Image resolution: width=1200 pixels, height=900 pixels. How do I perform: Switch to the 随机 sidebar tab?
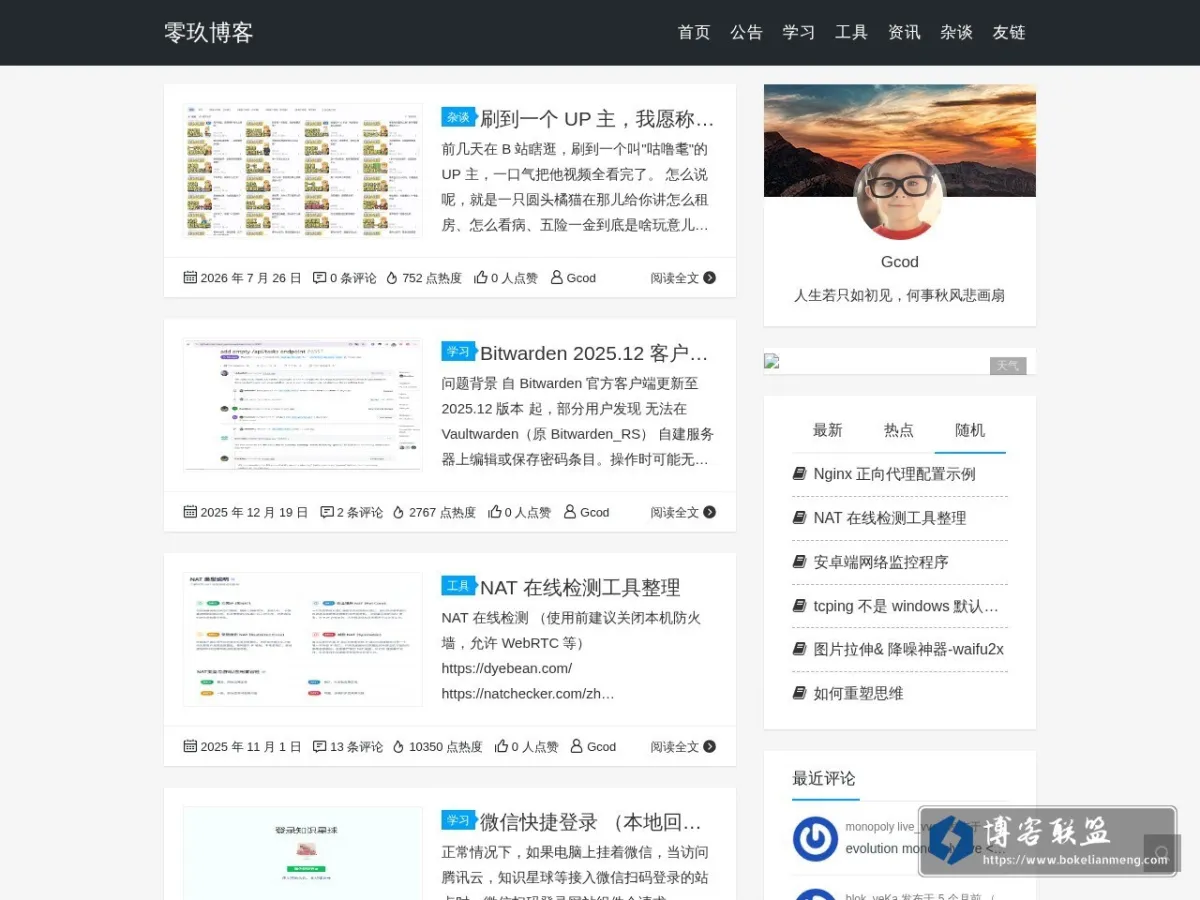click(x=970, y=430)
